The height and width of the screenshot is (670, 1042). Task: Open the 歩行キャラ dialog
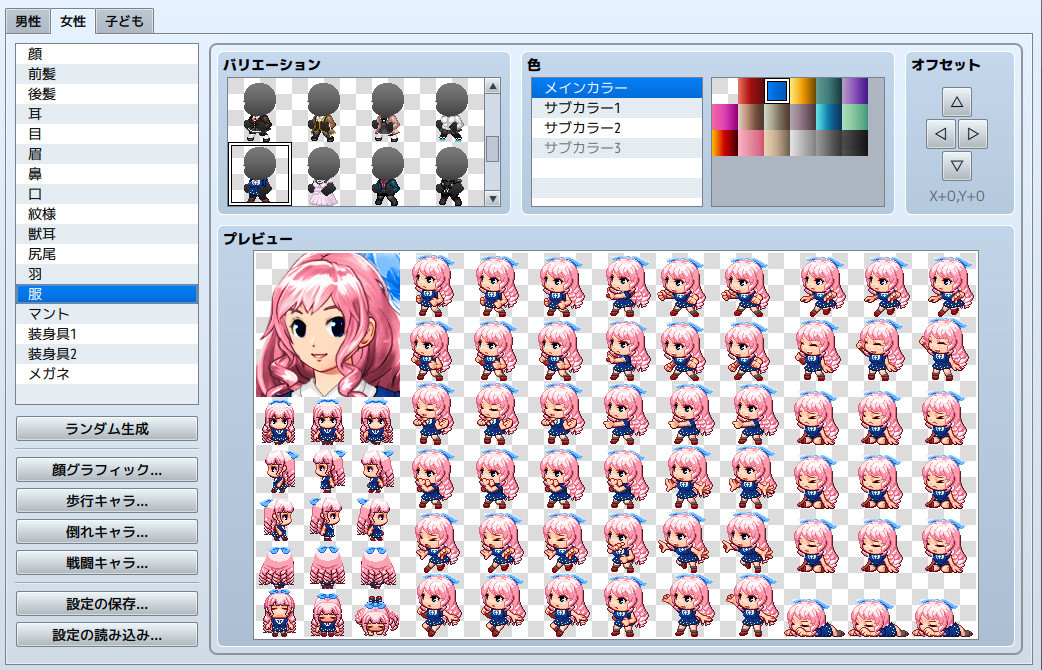(106, 501)
